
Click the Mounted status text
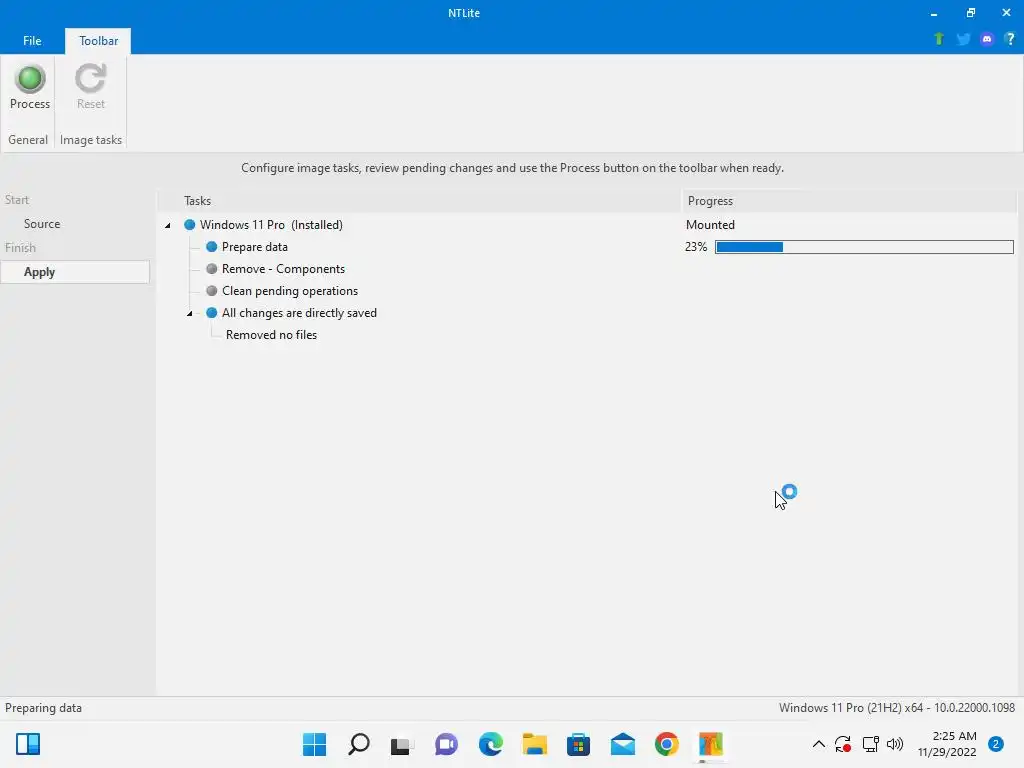coord(710,225)
